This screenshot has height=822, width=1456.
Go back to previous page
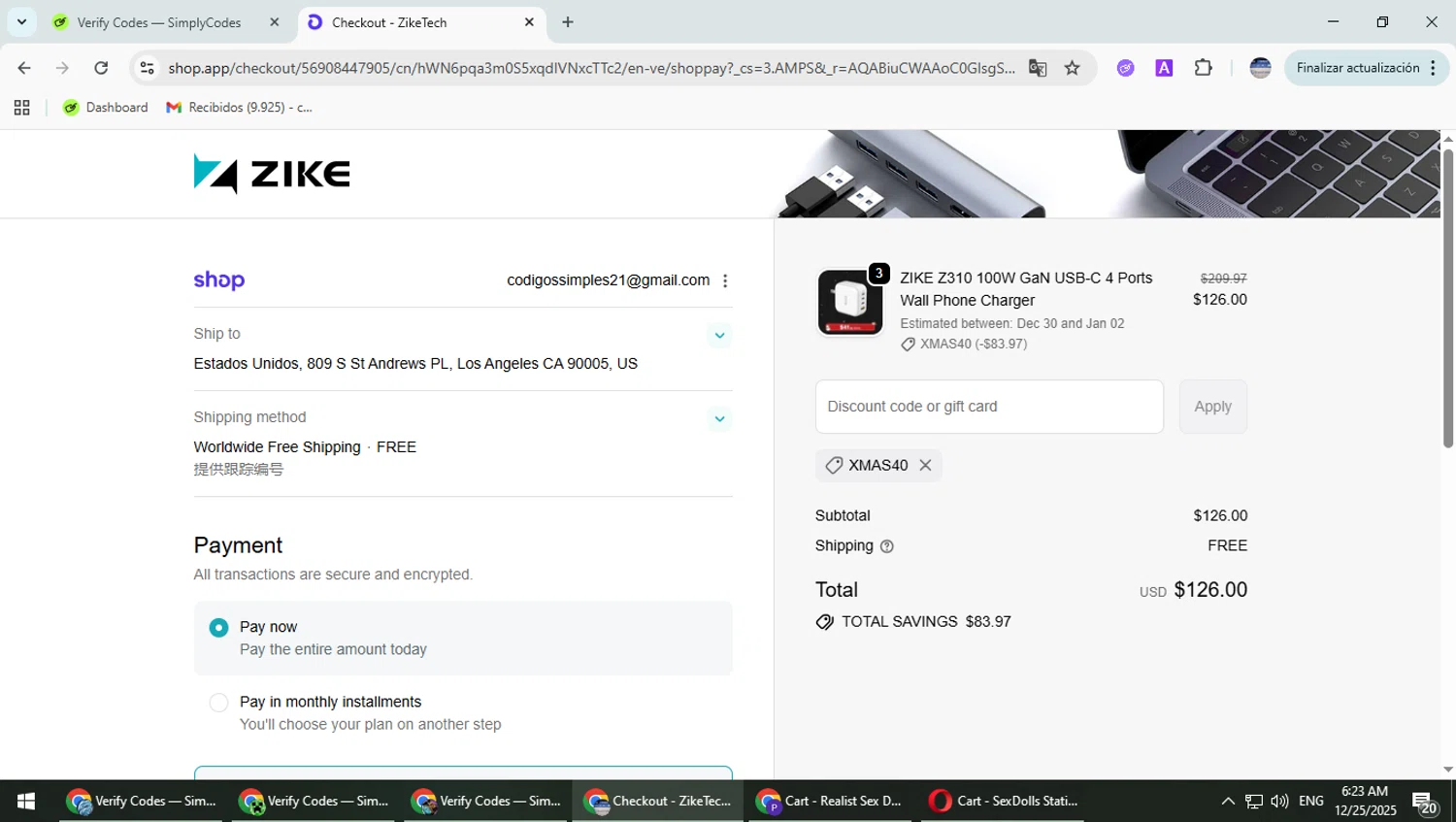(24, 68)
